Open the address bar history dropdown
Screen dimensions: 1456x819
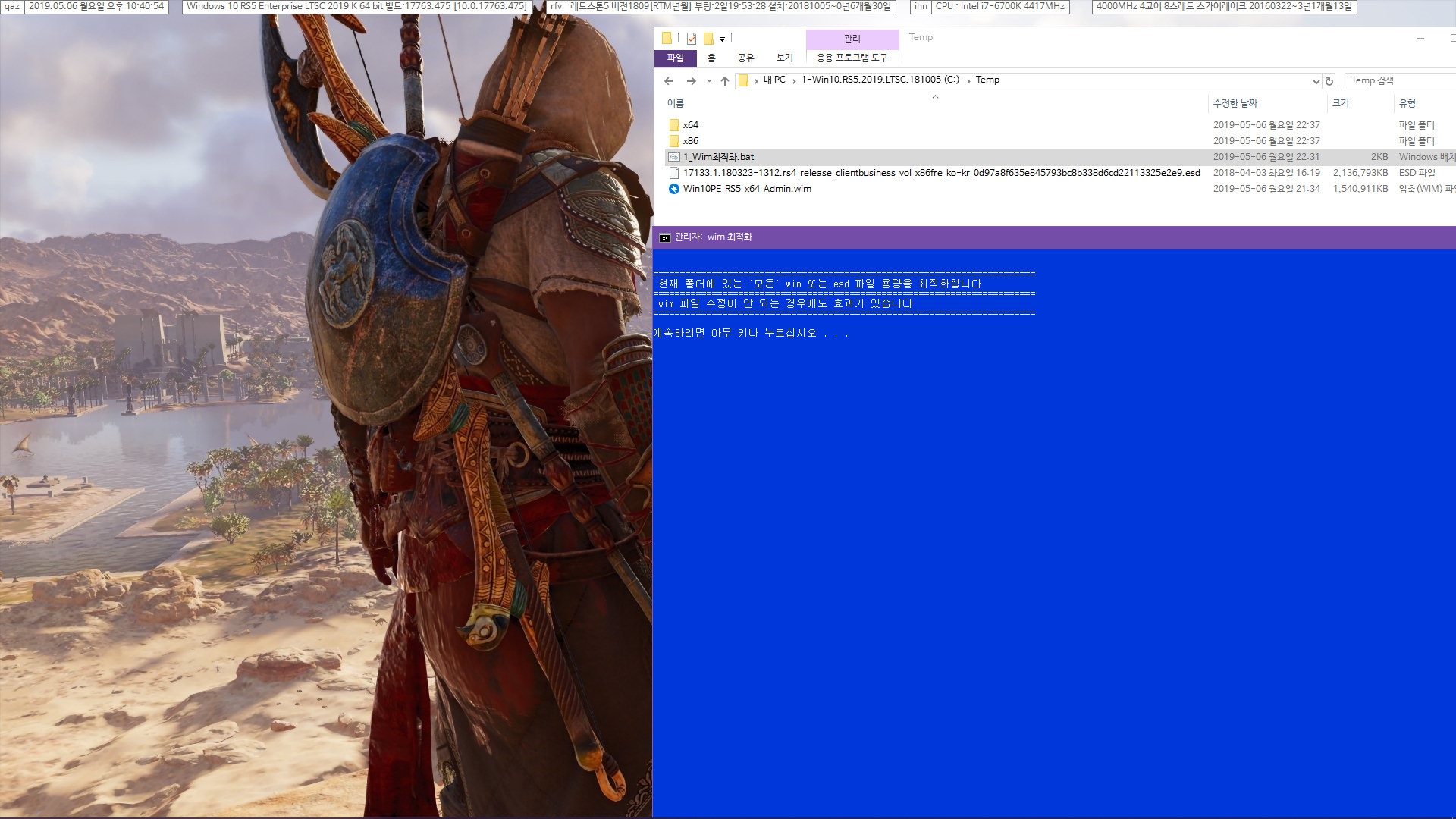[1316, 81]
